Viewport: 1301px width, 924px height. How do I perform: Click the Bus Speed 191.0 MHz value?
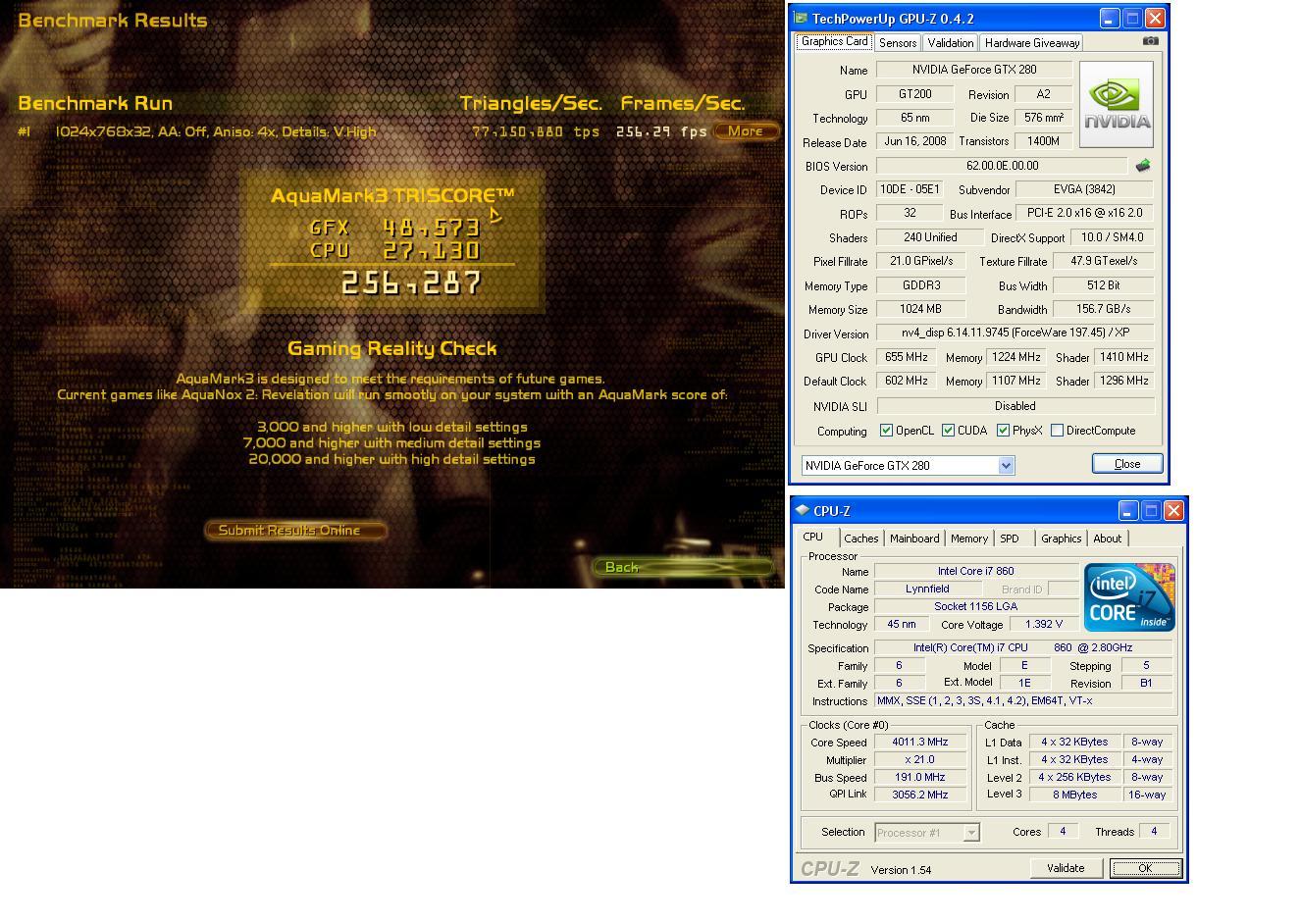(919, 778)
